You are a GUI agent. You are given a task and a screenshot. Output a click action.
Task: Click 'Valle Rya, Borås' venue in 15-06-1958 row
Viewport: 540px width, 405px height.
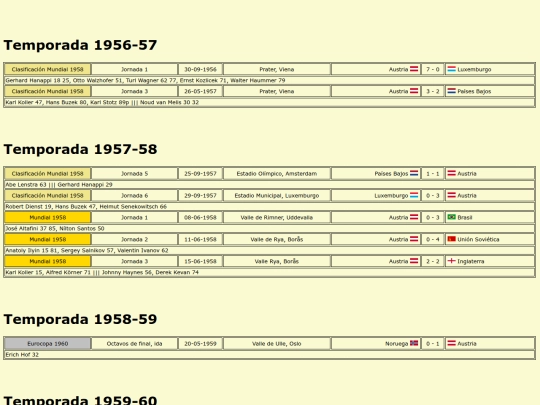coord(277,261)
